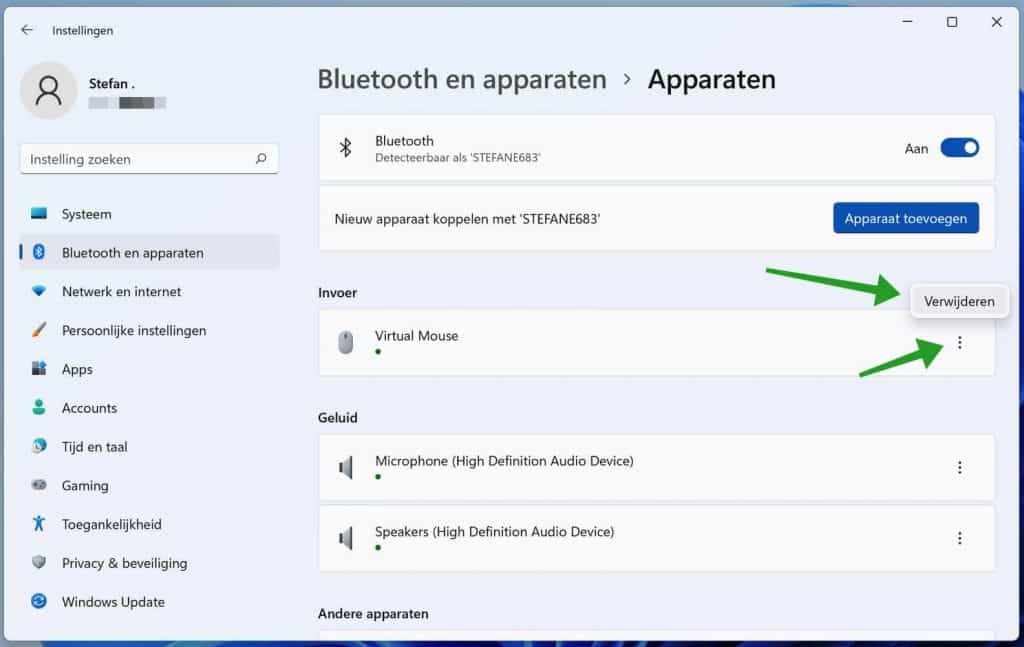Image resolution: width=1024 pixels, height=647 pixels.
Task: Click the Tijd en taal clock icon
Action: pyautogui.click(x=39, y=446)
